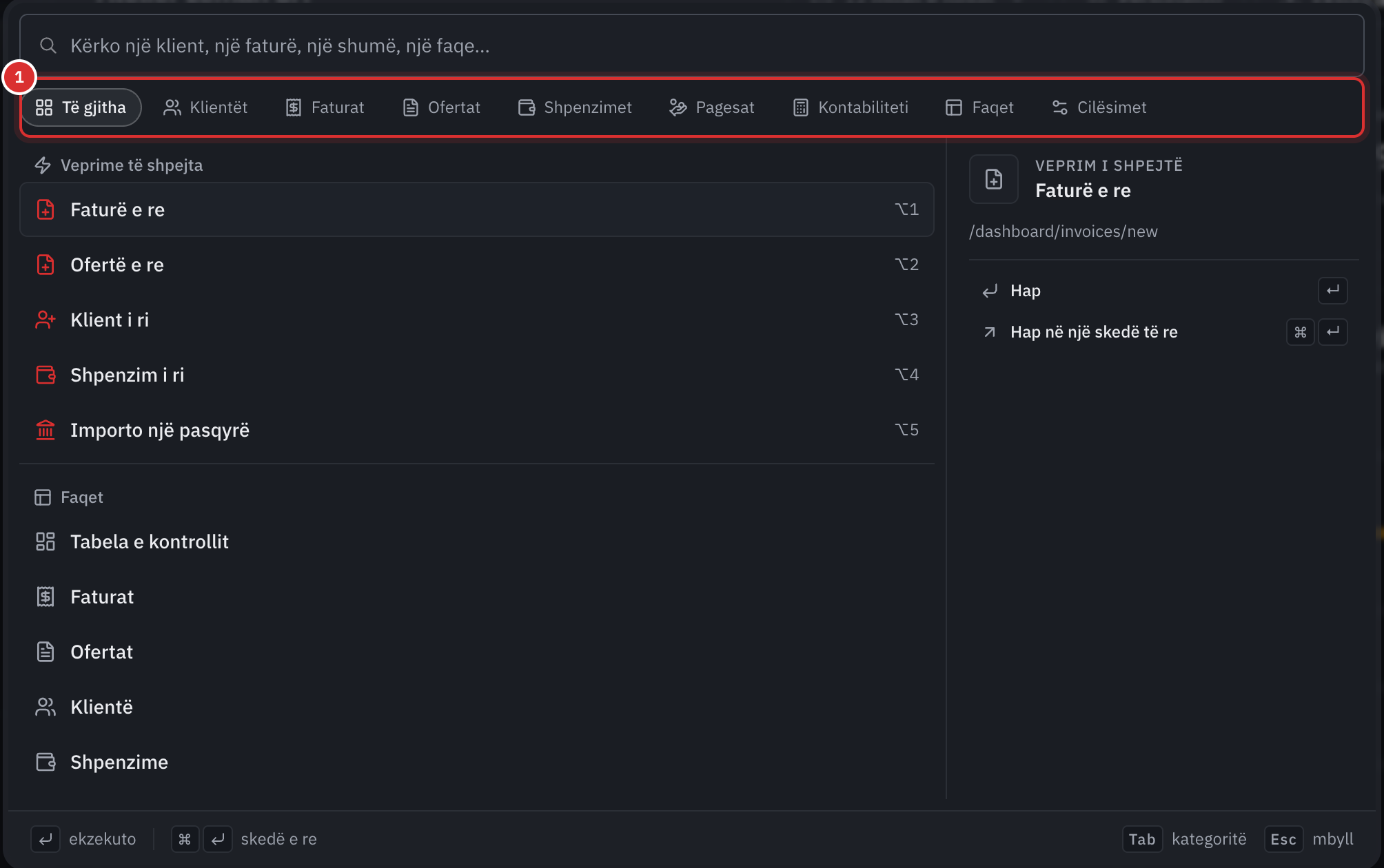Click the new quote icon beside 'Ofertë e re'
The width and height of the screenshot is (1384, 868).
[45, 265]
